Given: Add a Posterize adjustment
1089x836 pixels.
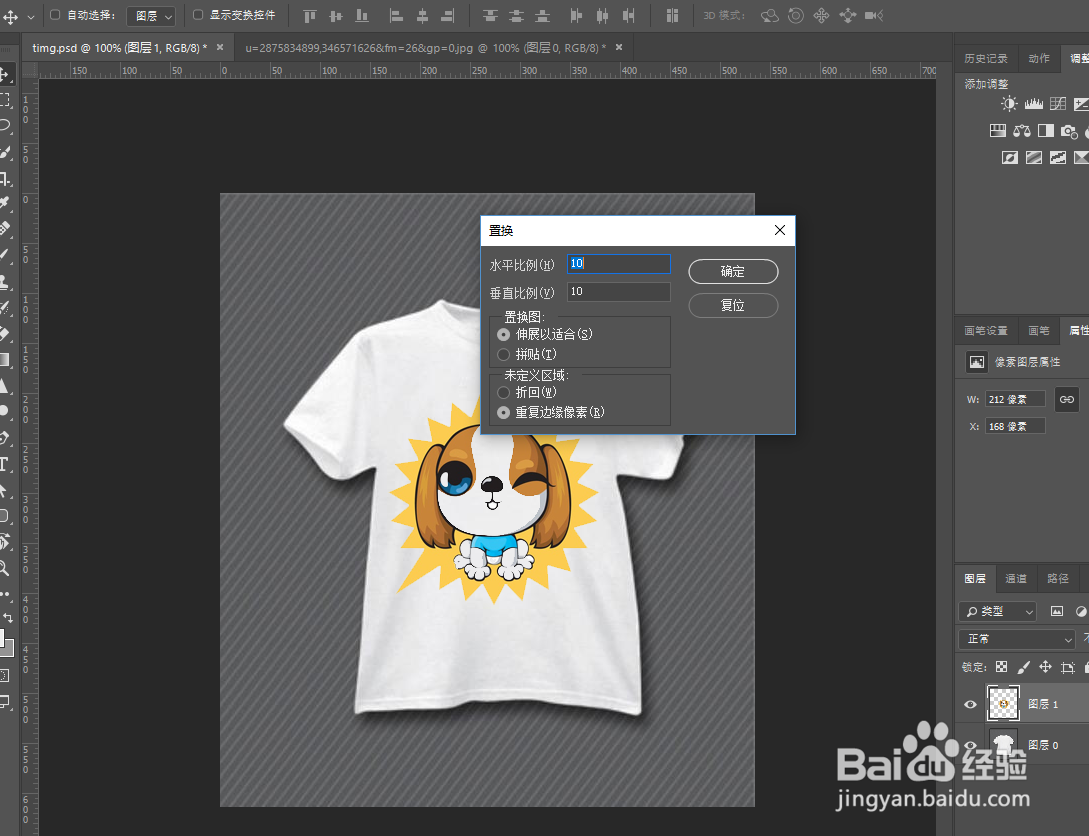Looking at the screenshot, I should [1034, 158].
